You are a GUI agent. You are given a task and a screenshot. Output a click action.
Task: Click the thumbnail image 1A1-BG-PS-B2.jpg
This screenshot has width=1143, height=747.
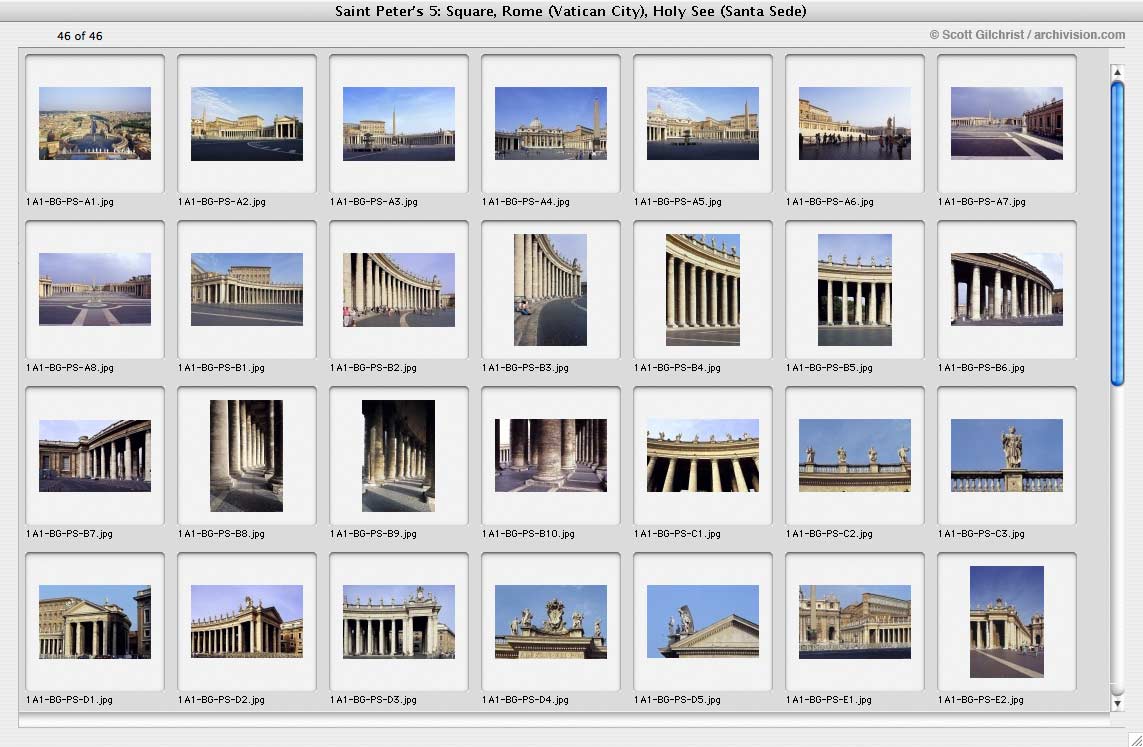[x=399, y=289]
